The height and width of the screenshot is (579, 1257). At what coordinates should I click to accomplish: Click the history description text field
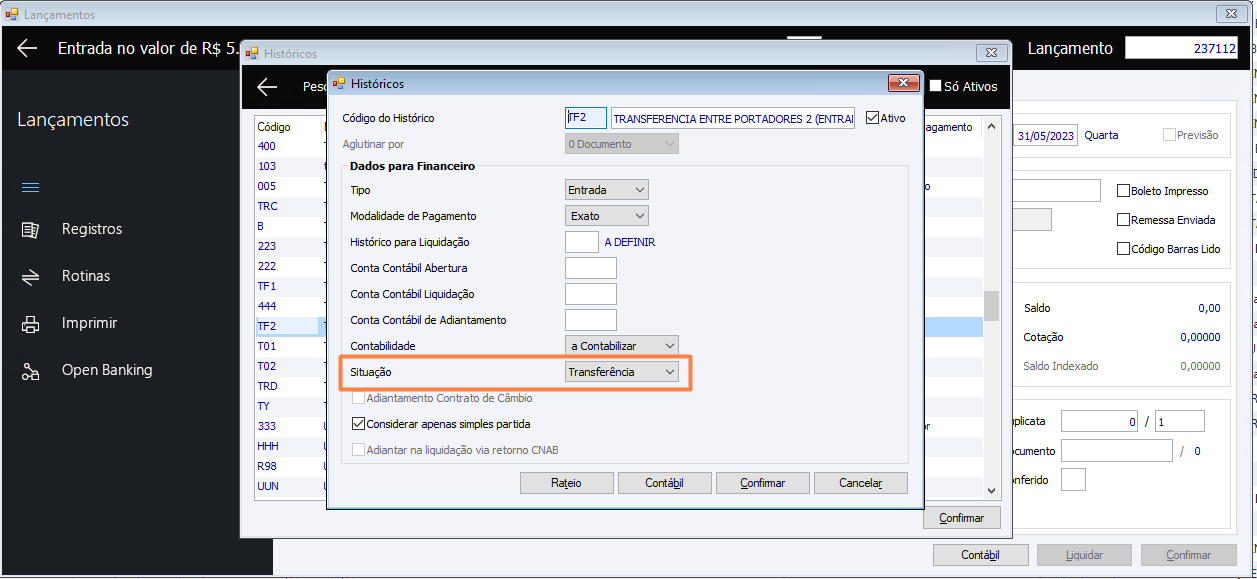[x=733, y=118]
